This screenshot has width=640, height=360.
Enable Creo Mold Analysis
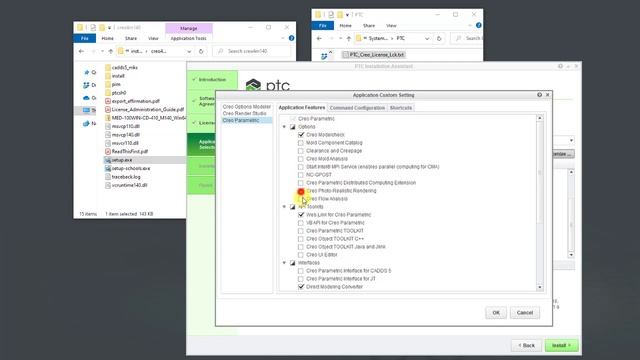tap(301, 159)
